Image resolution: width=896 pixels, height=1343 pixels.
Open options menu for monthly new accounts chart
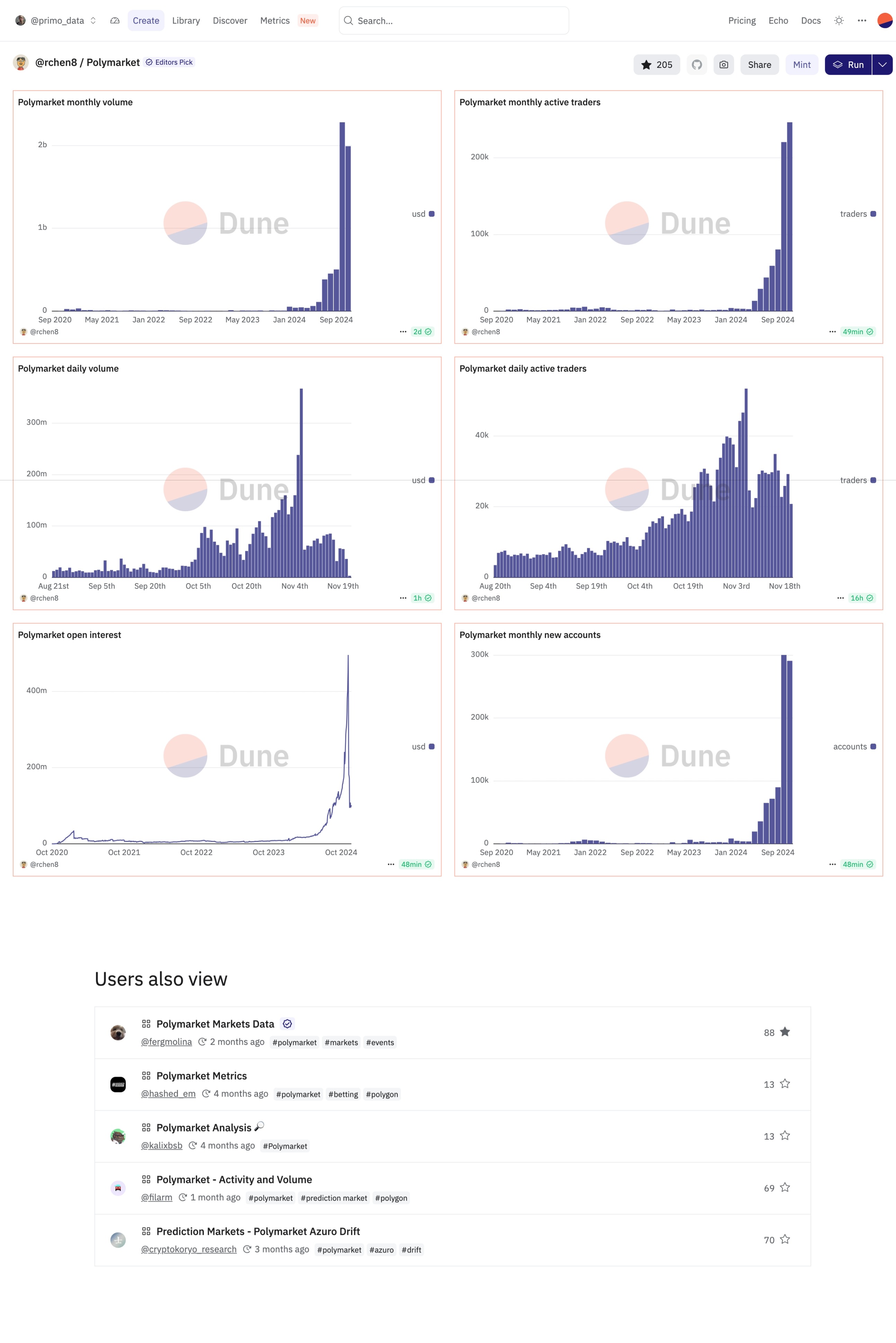coord(833,864)
